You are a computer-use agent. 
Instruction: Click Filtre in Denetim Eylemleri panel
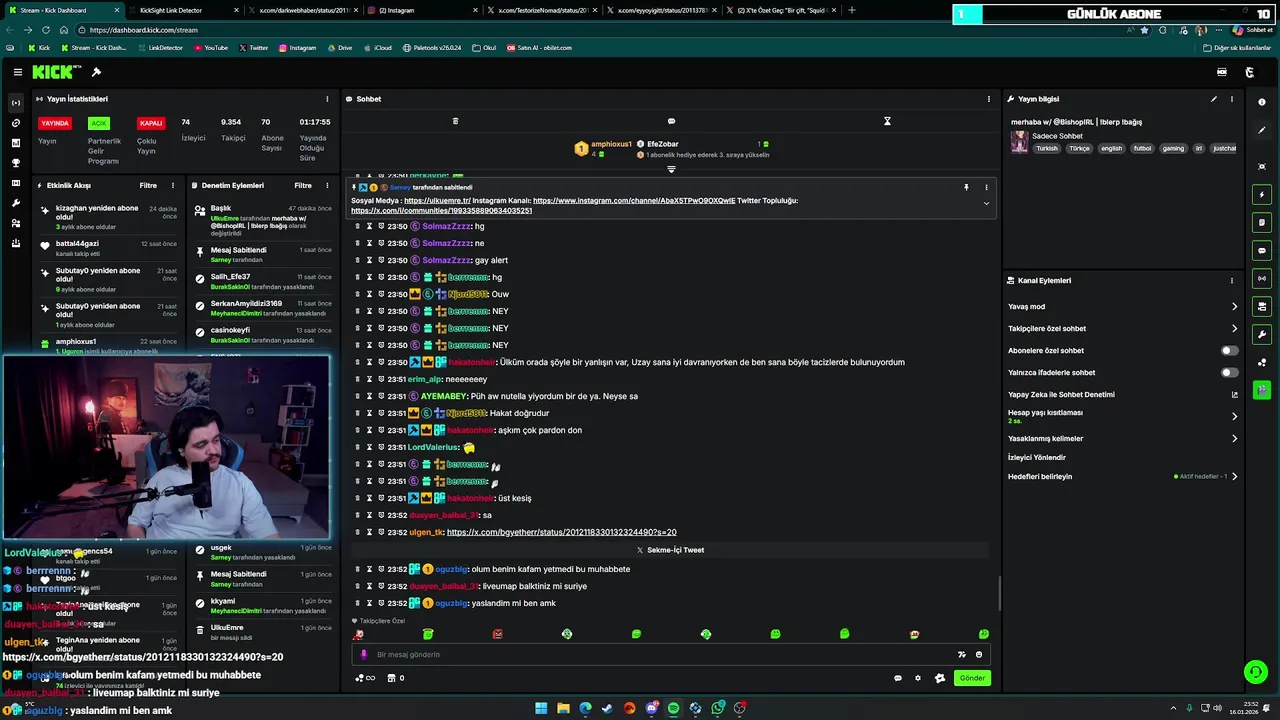pos(303,185)
